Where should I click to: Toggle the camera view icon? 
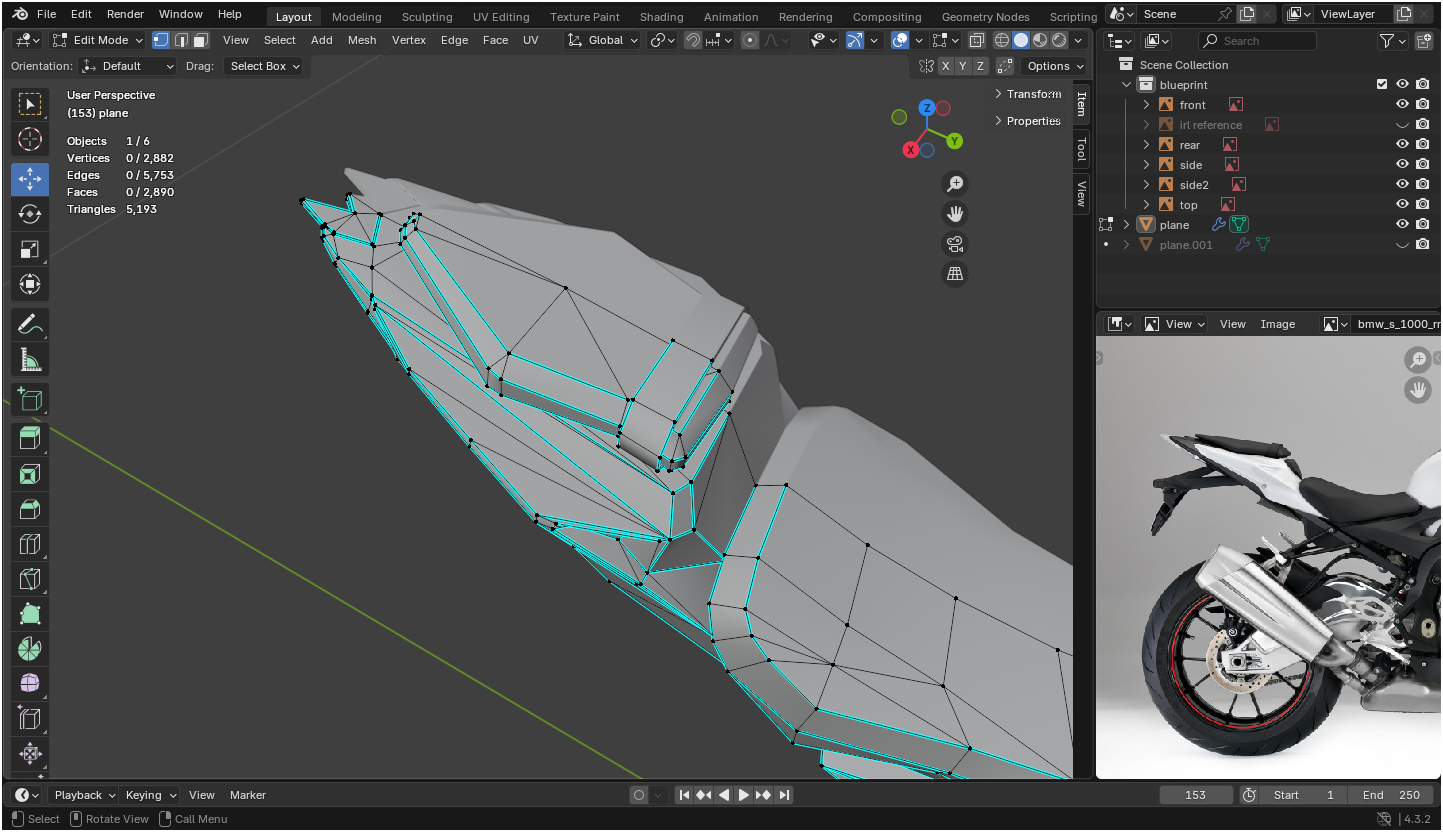coord(955,244)
